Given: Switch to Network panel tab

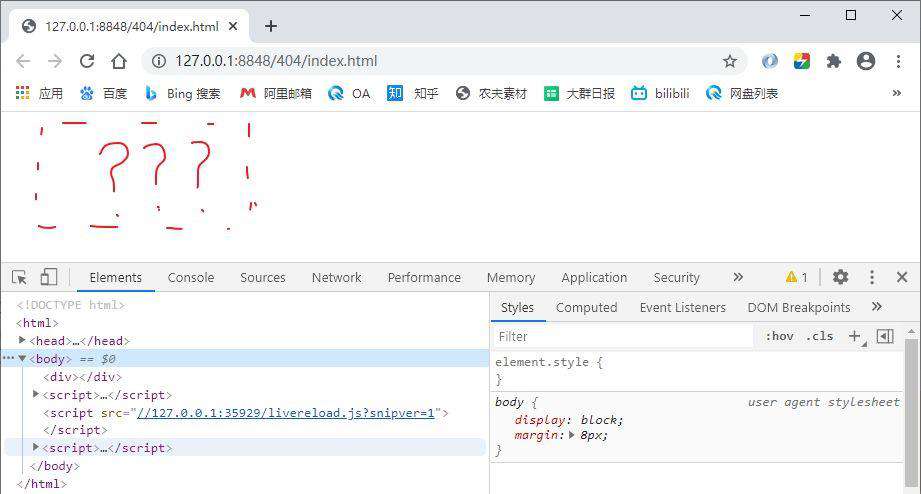Looking at the screenshot, I should click(337, 277).
